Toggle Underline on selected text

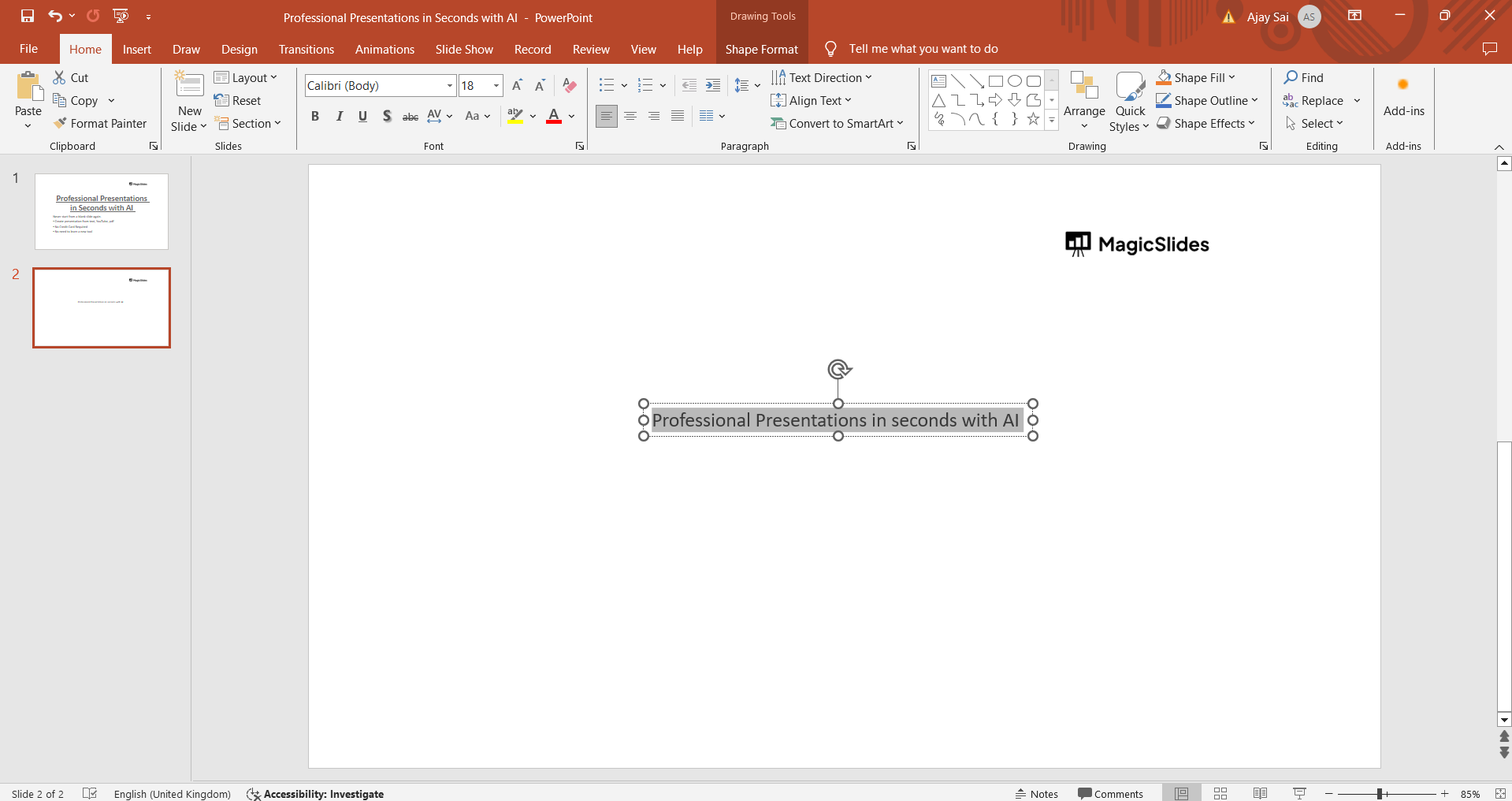(362, 117)
